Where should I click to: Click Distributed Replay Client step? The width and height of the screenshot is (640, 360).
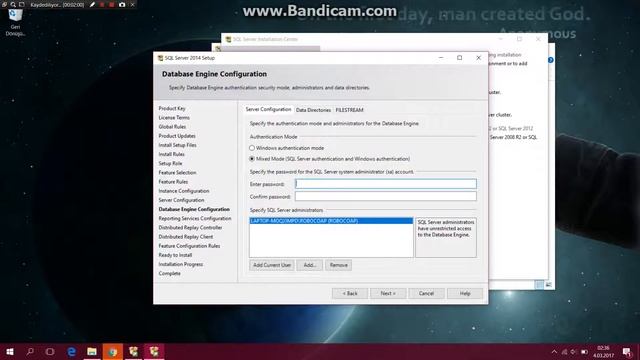tap(186, 237)
